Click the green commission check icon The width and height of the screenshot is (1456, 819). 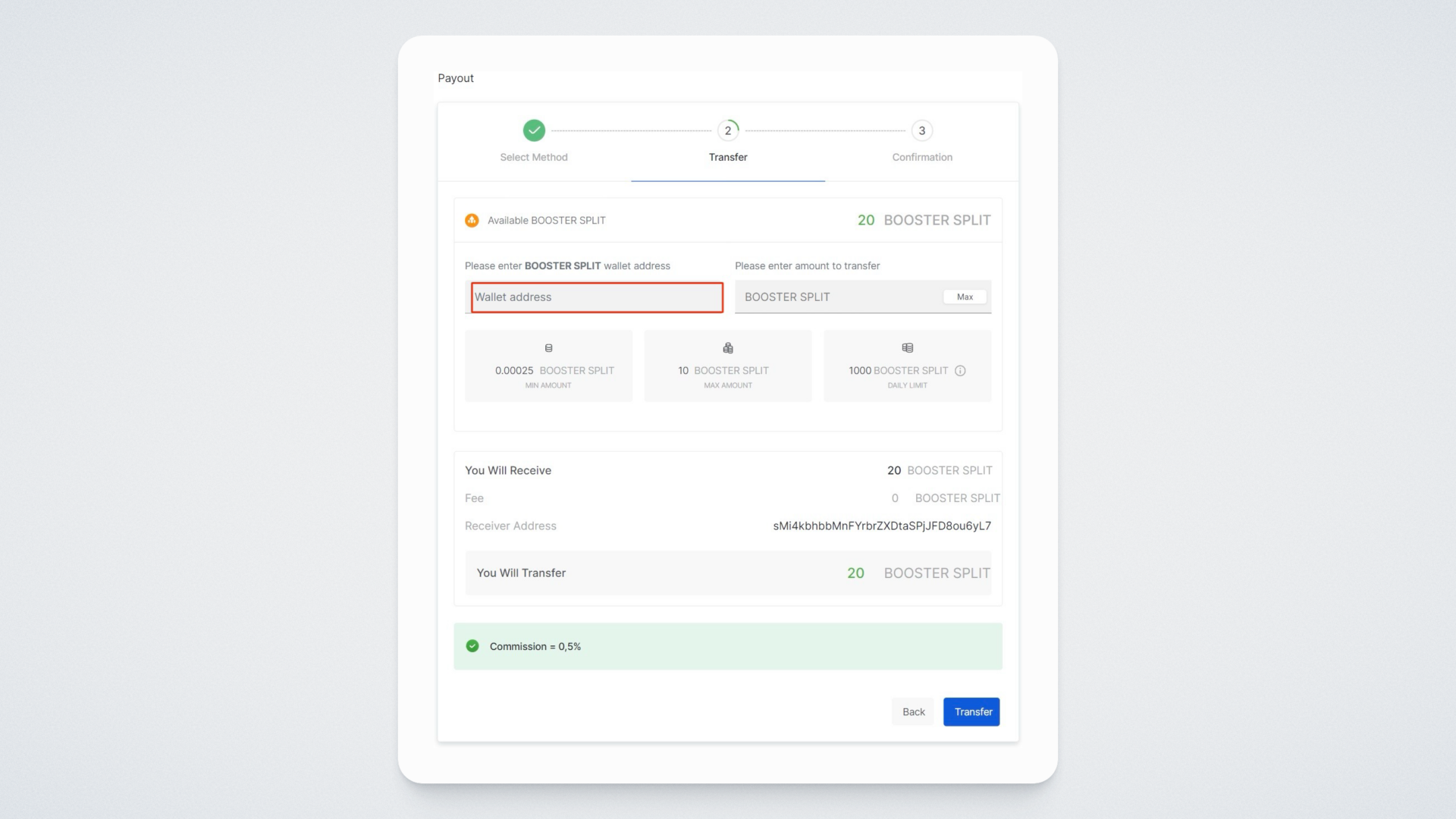[472, 646]
